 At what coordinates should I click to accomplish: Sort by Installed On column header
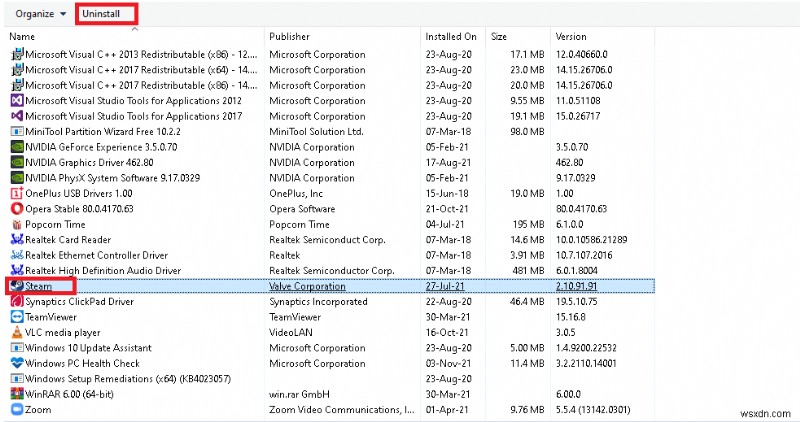click(451, 36)
